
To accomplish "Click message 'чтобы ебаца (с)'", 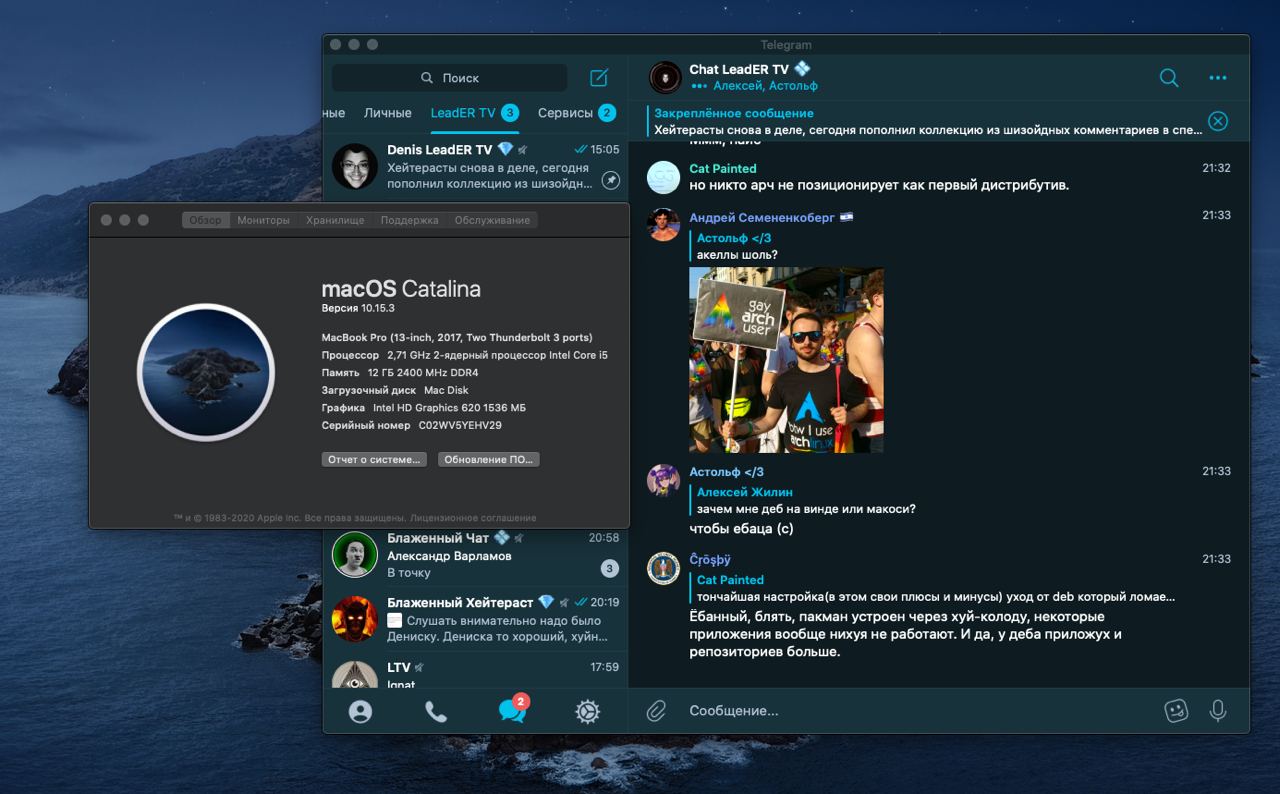I will click(x=741, y=528).
